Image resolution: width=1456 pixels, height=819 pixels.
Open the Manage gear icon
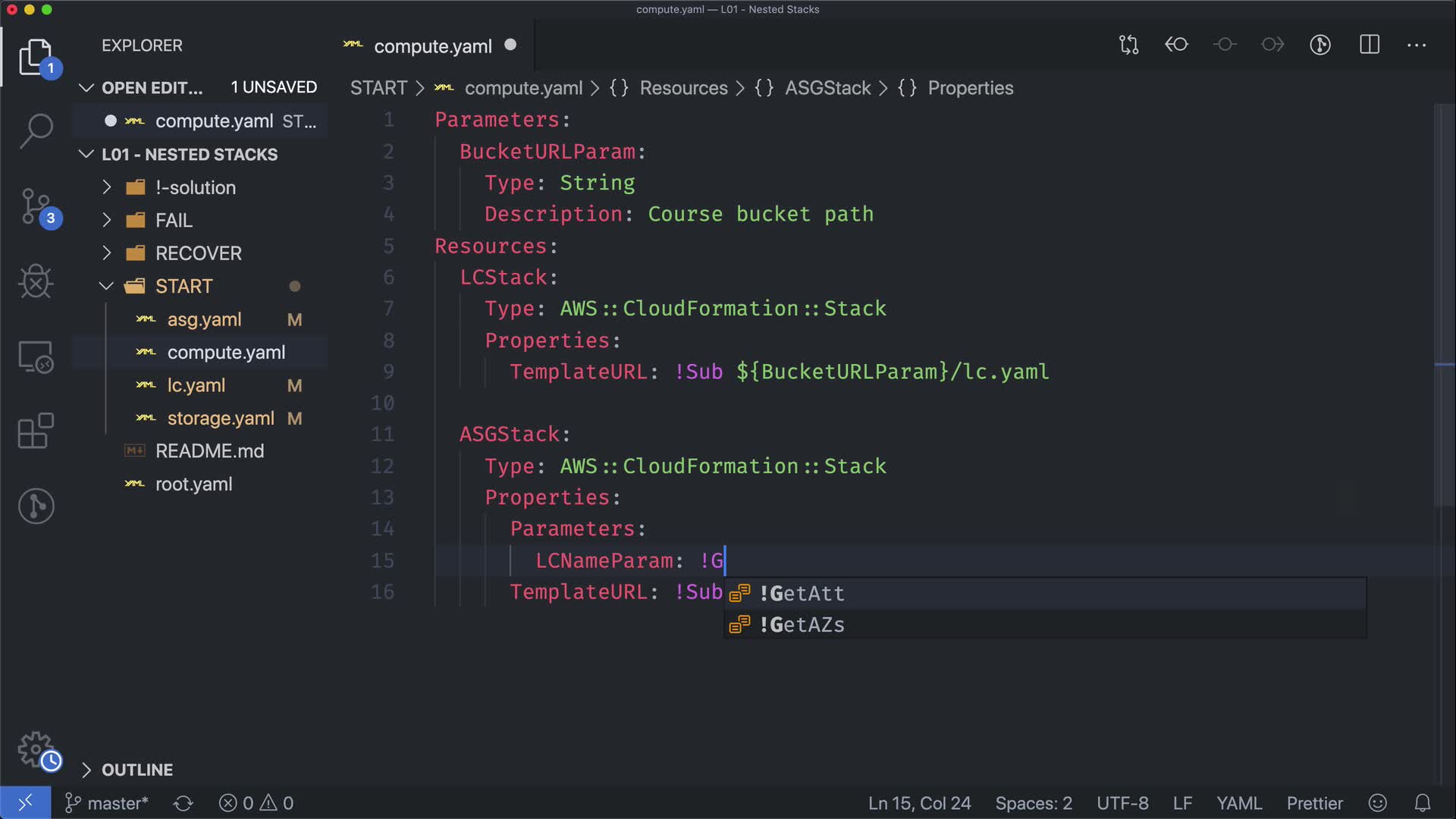(36, 749)
